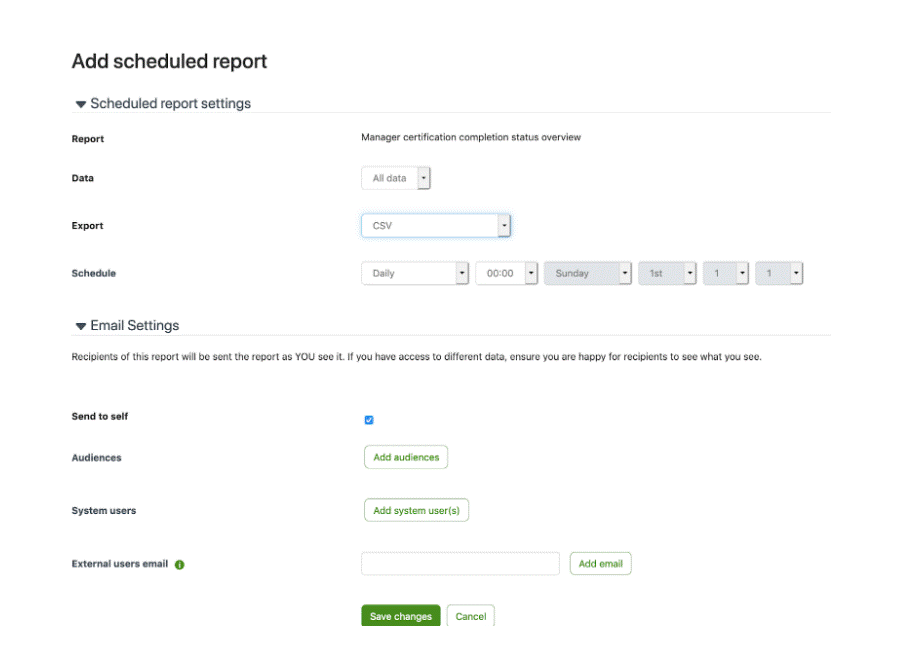The width and height of the screenshot is (907, 671).
Task: Click the Add system user(s) button
Action: tap(416, 510)
